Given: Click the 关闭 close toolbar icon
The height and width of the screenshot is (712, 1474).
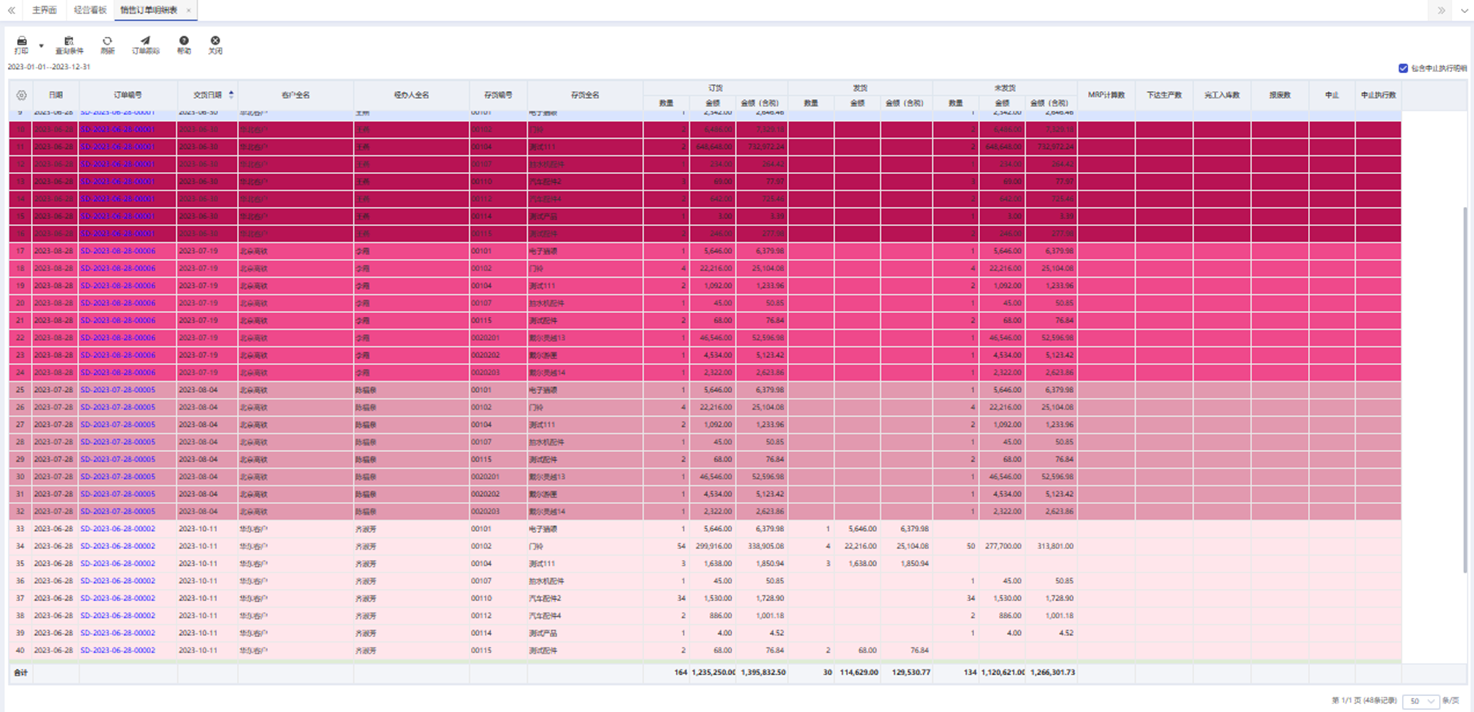Looking at the screenshot, I should (215, 44).
